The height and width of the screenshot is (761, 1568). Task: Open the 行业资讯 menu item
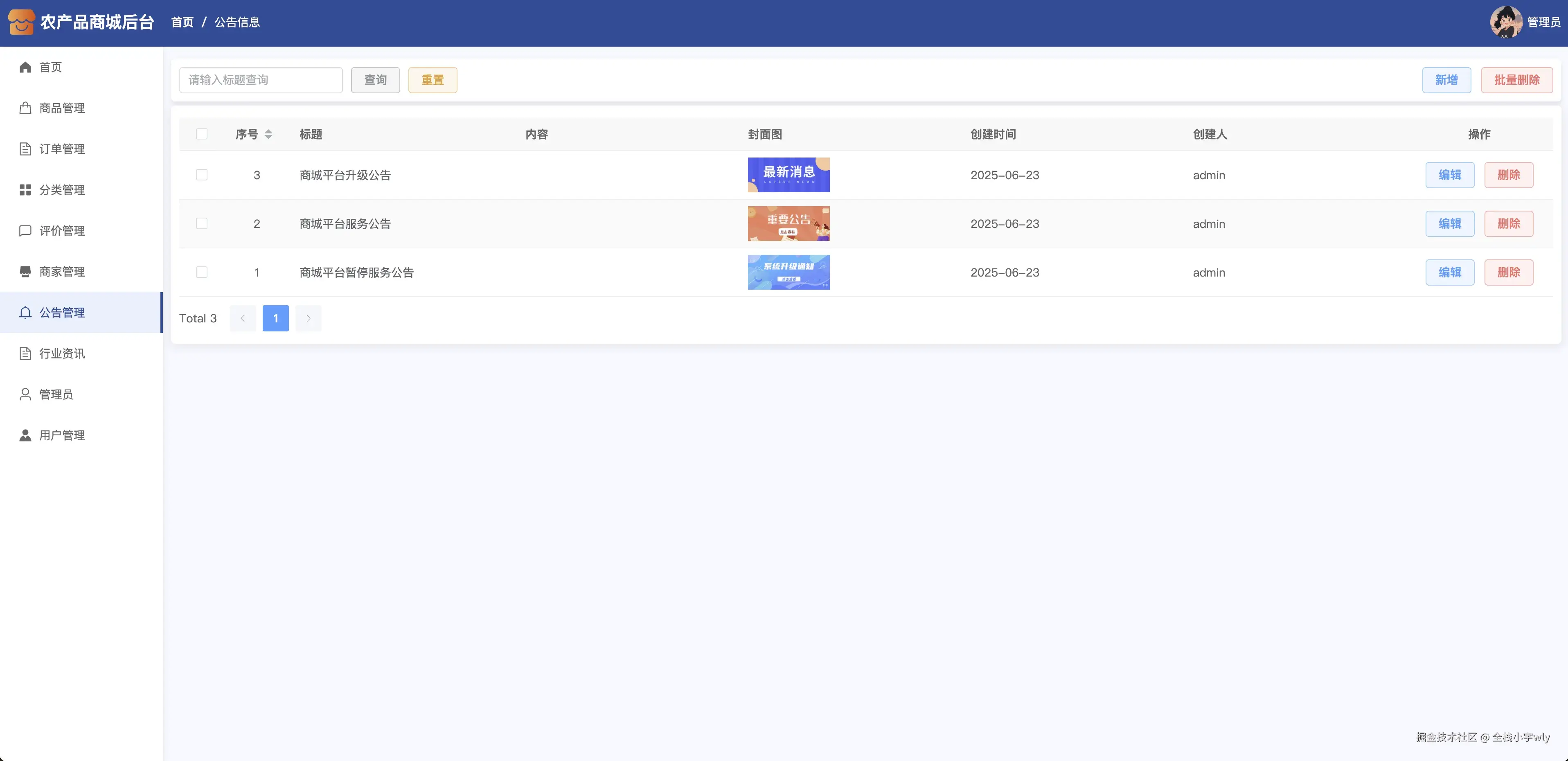(62, 354)
